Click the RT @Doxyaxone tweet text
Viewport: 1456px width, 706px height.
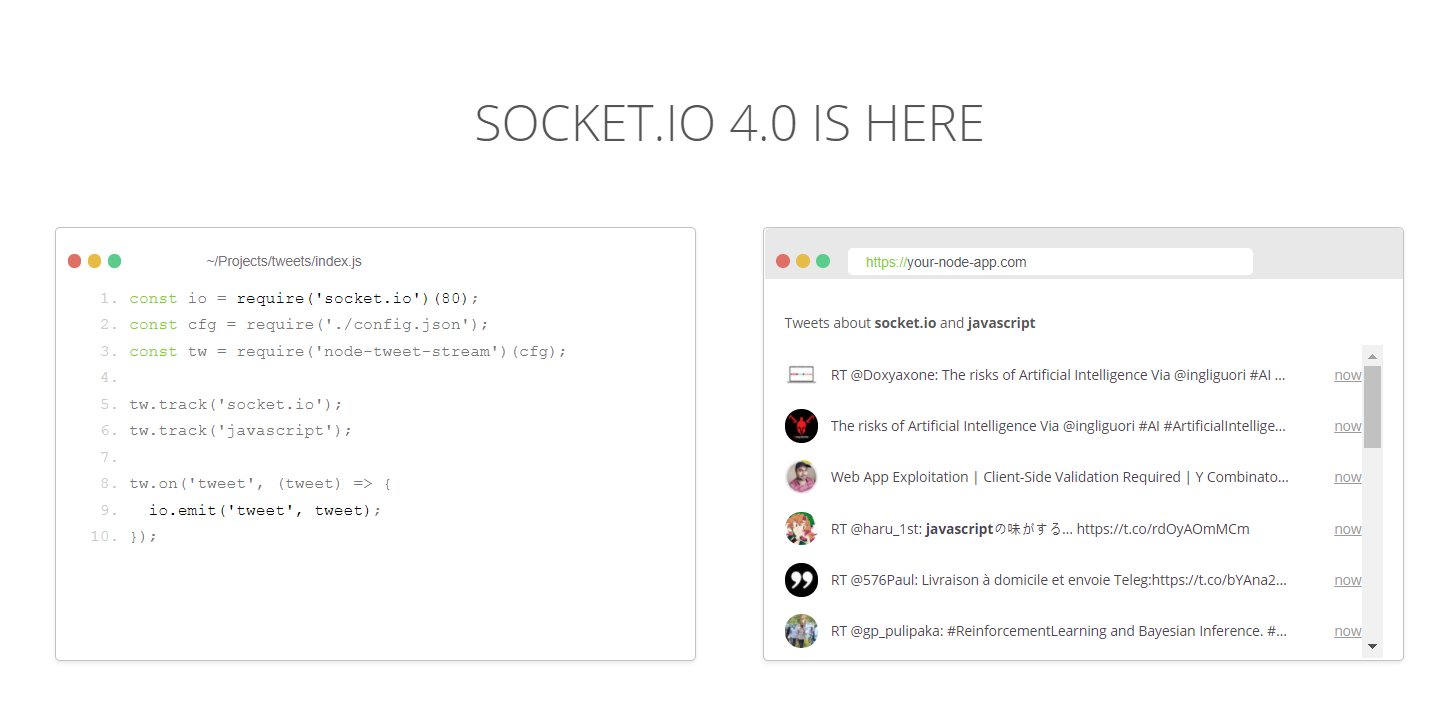point(1058,375)
